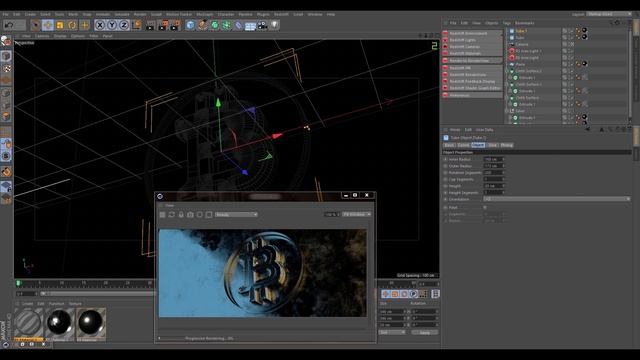Toggle the Y axis lock

tap(112, 25)
